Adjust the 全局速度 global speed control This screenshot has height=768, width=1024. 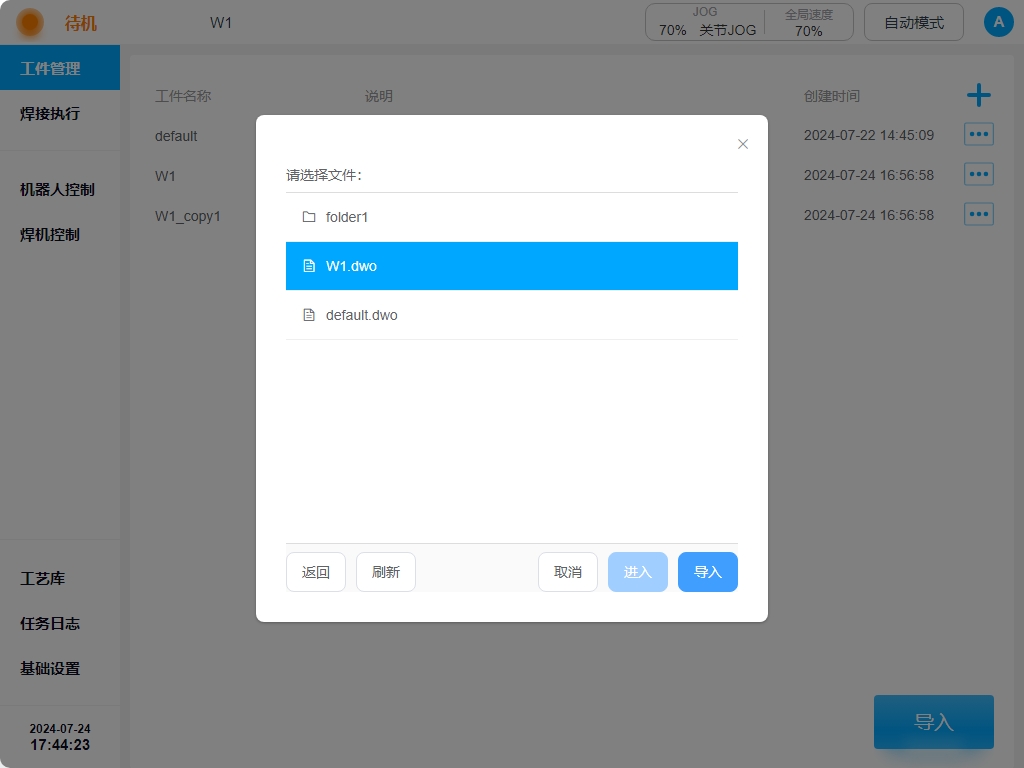tap(808, 22)
